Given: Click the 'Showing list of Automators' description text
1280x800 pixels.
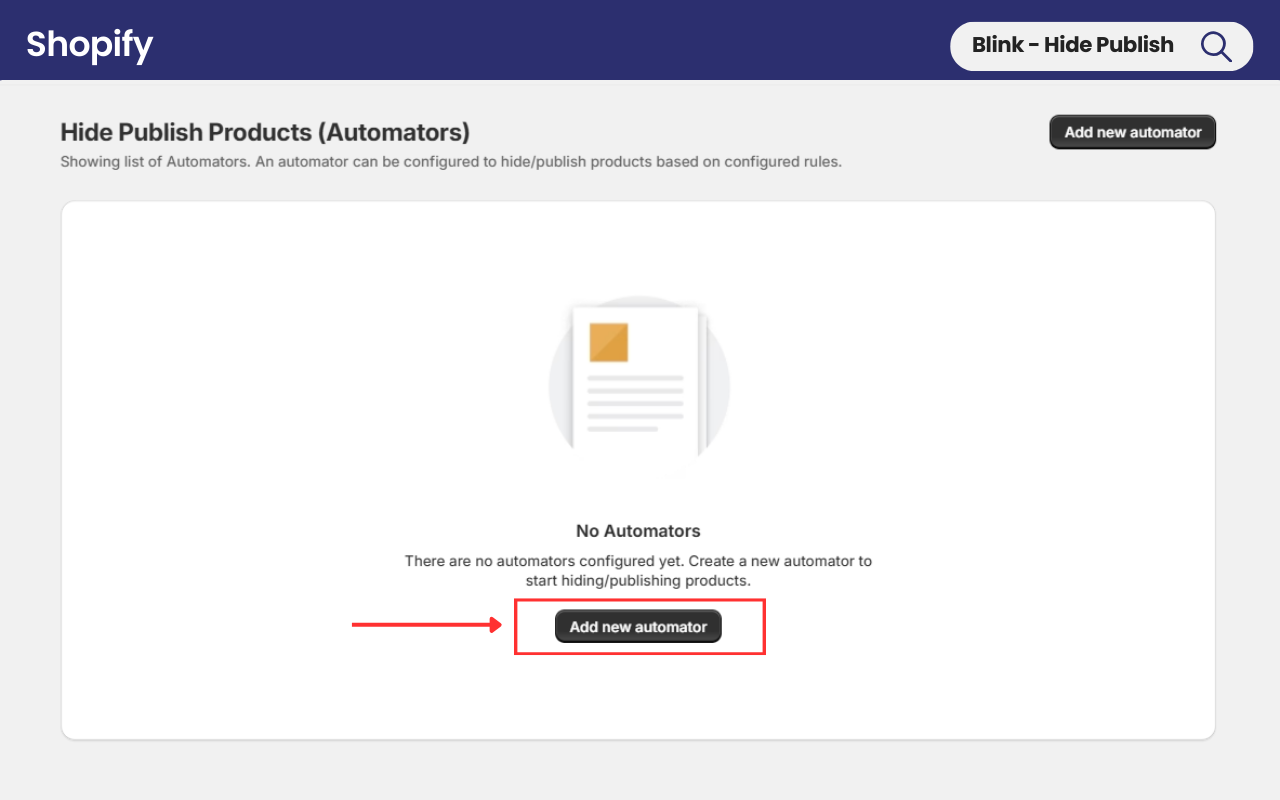Looking at the screenshot, I should (450, 161).
